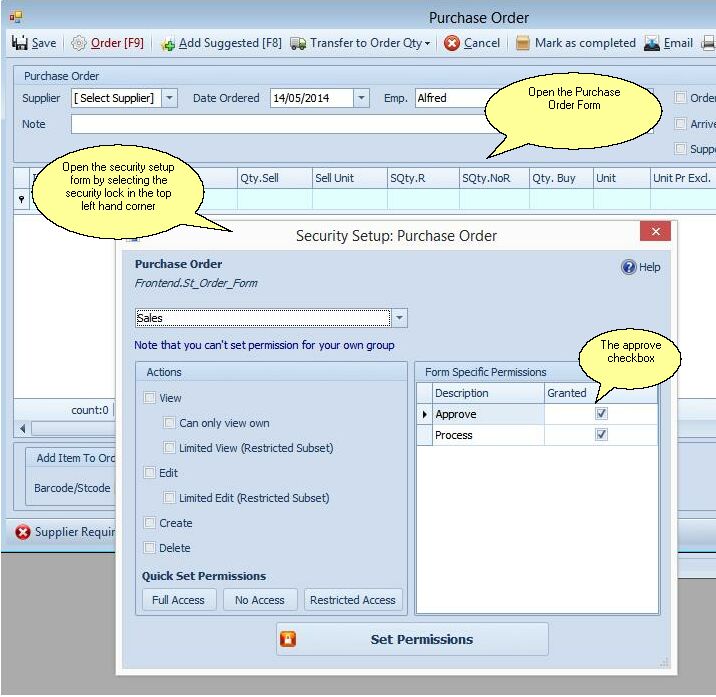Image resolution: width=716 pixels, height=697 pixels.
Task: Toggle the Edit action checkbox
Action: point(149,472)
